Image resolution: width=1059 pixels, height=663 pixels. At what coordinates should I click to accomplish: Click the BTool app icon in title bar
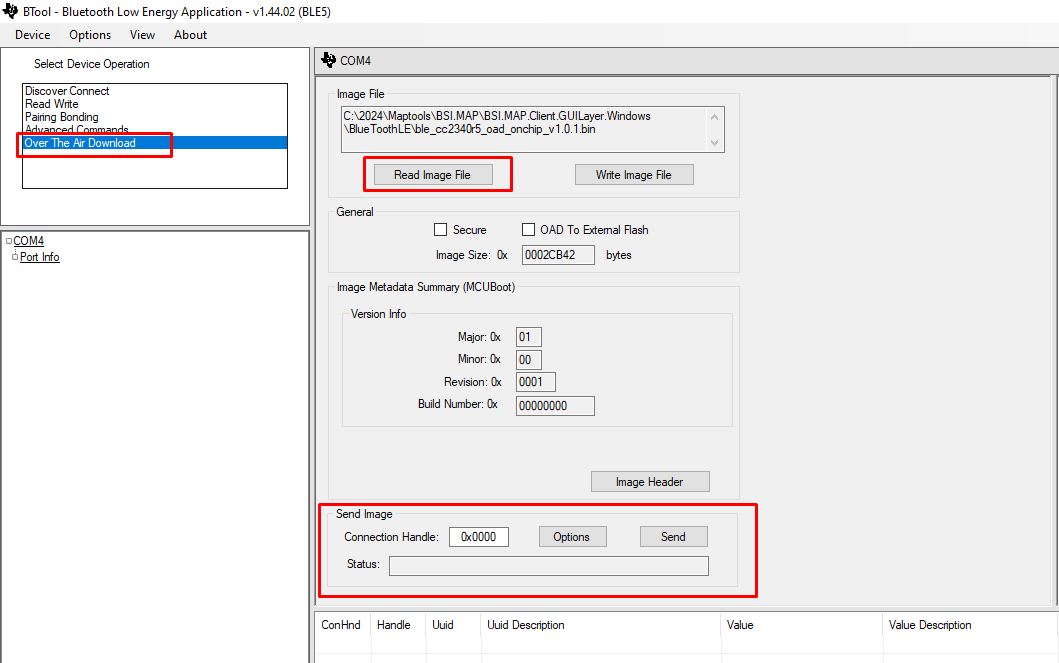tap(10, 11)
